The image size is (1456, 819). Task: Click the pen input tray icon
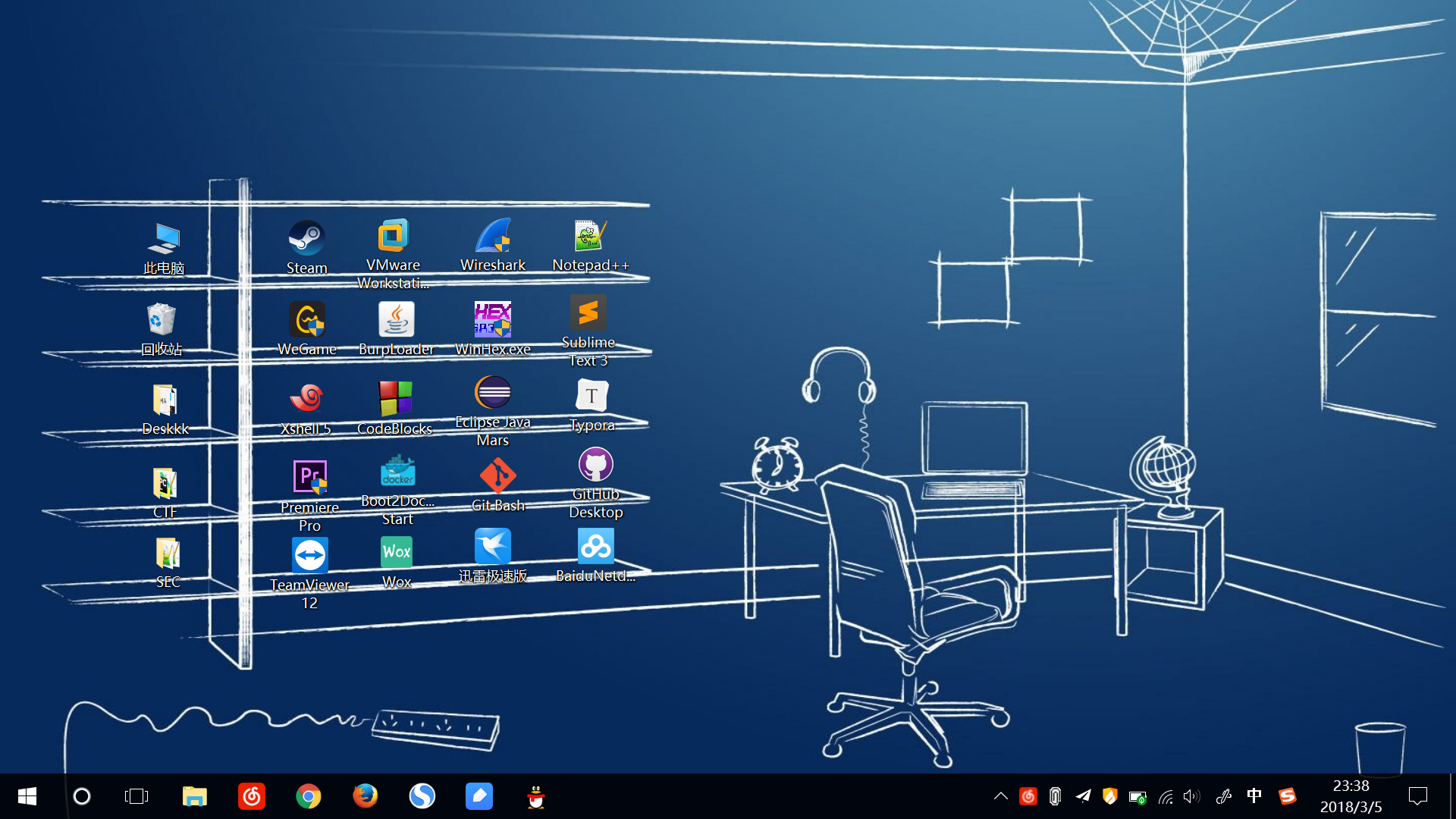[x=1223, y=796]
